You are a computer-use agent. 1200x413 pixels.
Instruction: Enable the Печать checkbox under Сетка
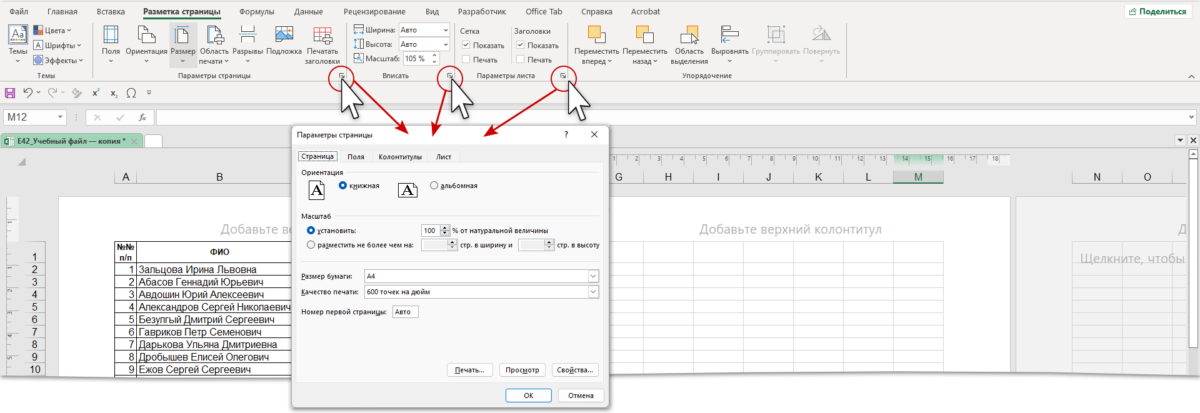(466, 60)
